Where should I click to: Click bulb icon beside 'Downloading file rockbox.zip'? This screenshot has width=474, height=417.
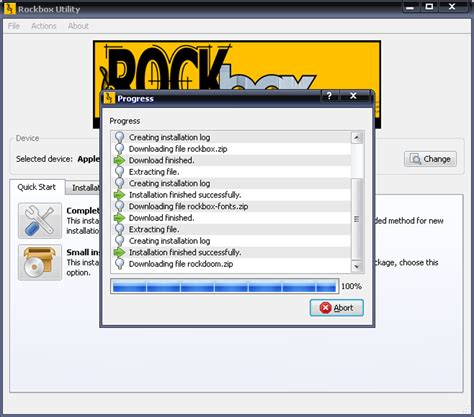[119, 149]
